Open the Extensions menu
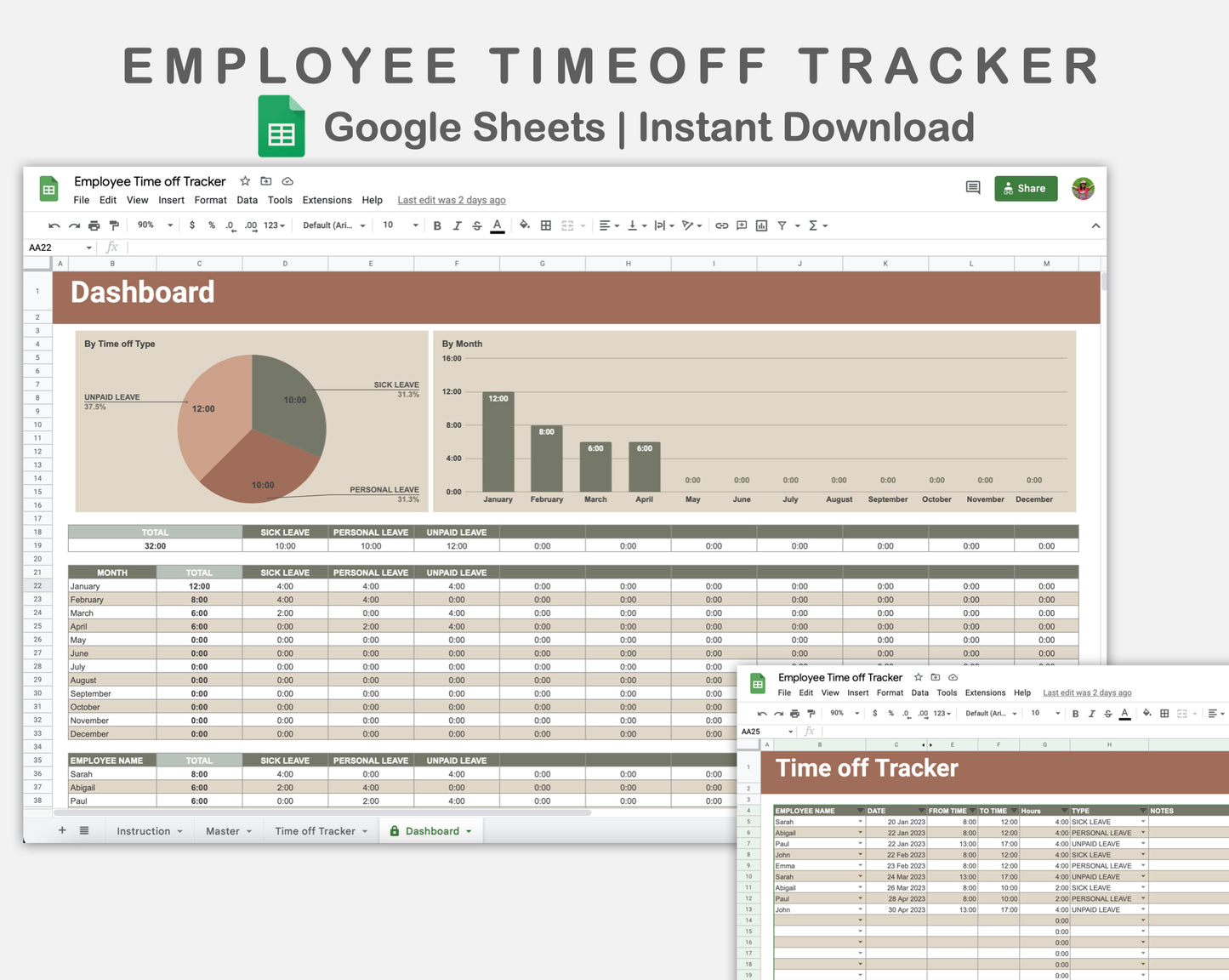 [327, 200]
